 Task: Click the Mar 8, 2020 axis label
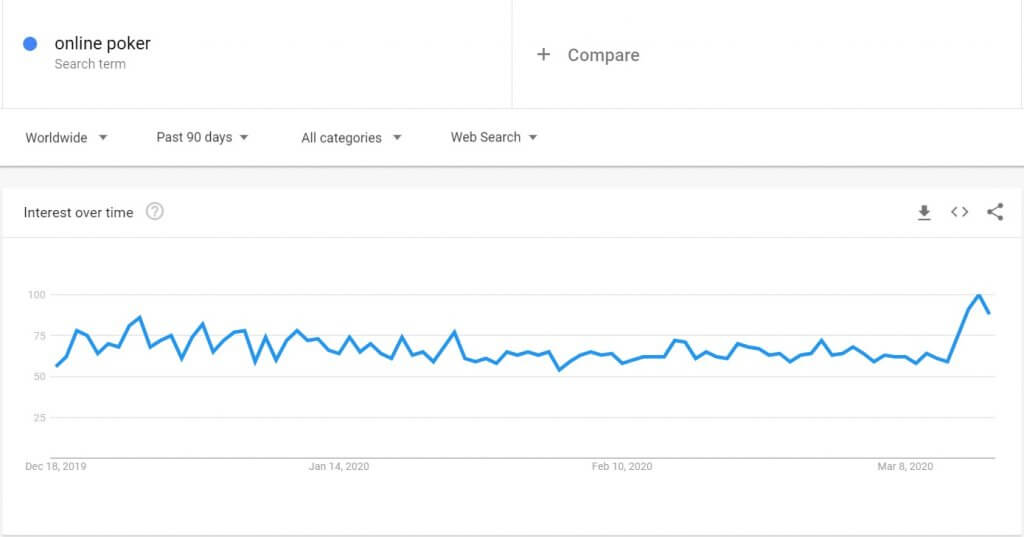coord(905,466)
